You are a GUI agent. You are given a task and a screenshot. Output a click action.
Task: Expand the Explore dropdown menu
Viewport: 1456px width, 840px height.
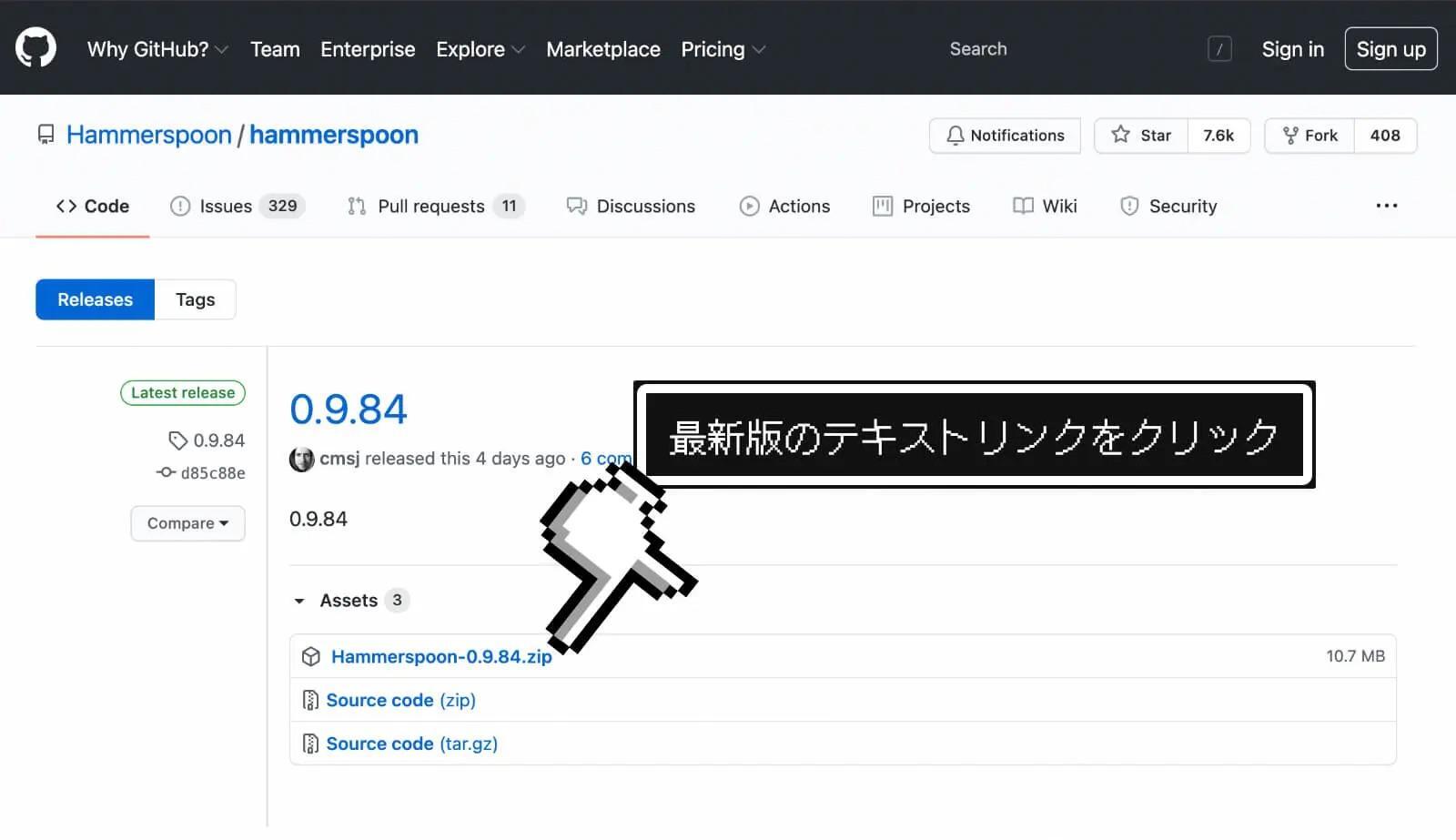coord(480,49)
